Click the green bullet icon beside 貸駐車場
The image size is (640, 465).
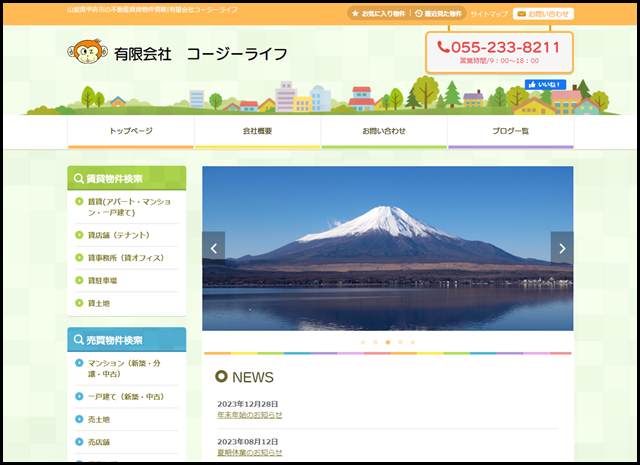coord(79,280)
